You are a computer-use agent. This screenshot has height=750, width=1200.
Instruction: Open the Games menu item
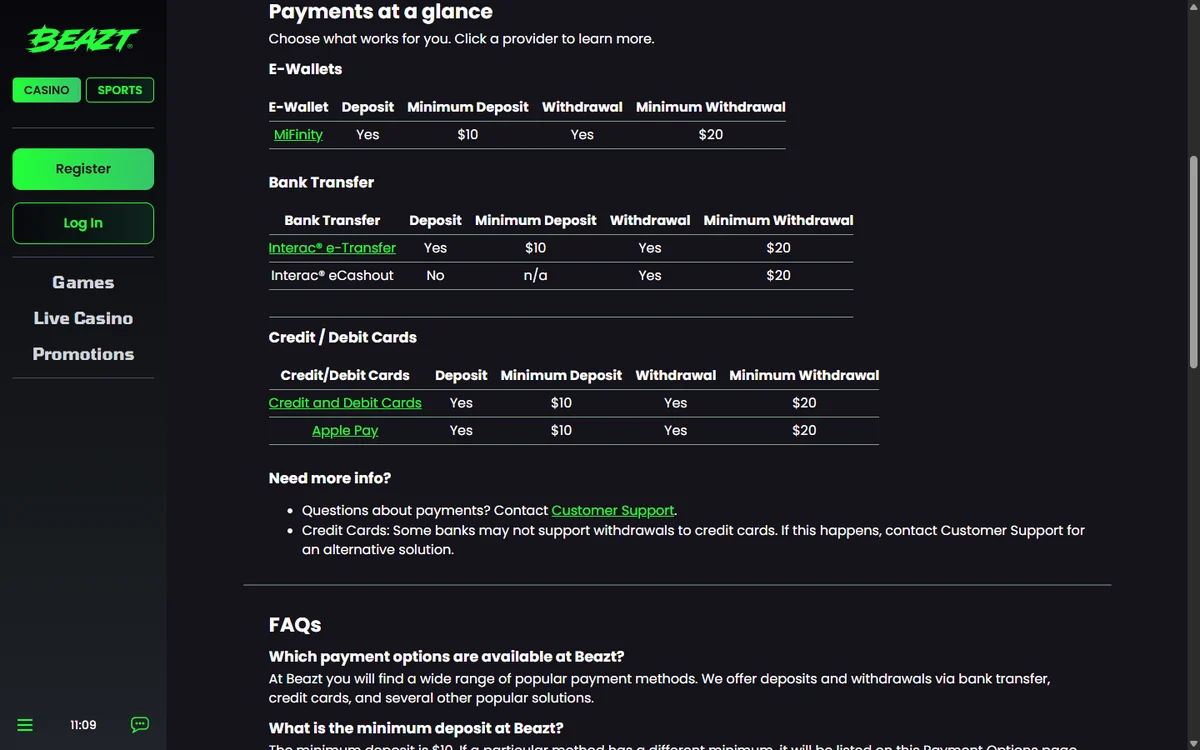[x=83, y=282]
